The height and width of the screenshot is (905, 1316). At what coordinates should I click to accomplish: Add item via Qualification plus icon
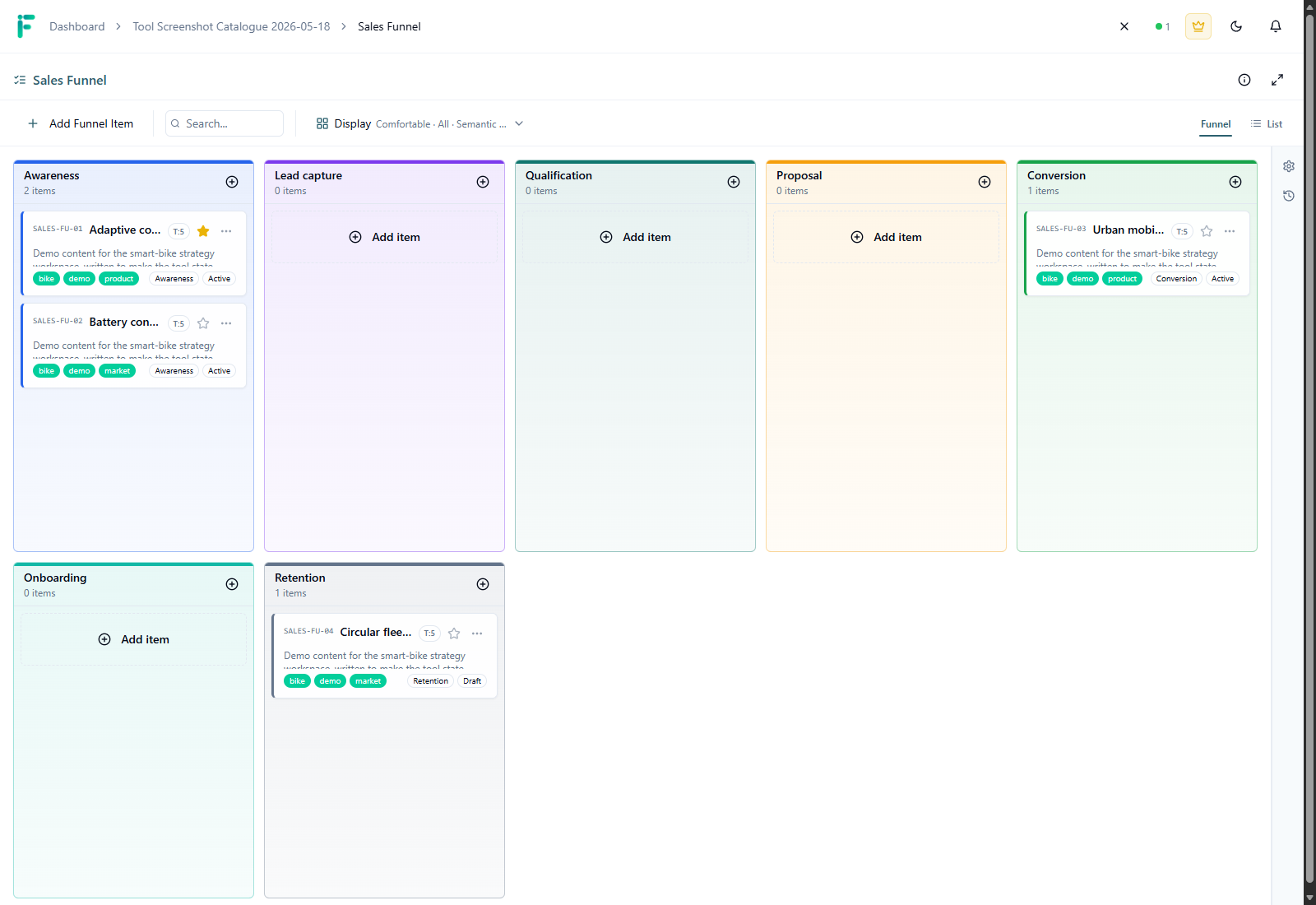coord(734,182)
